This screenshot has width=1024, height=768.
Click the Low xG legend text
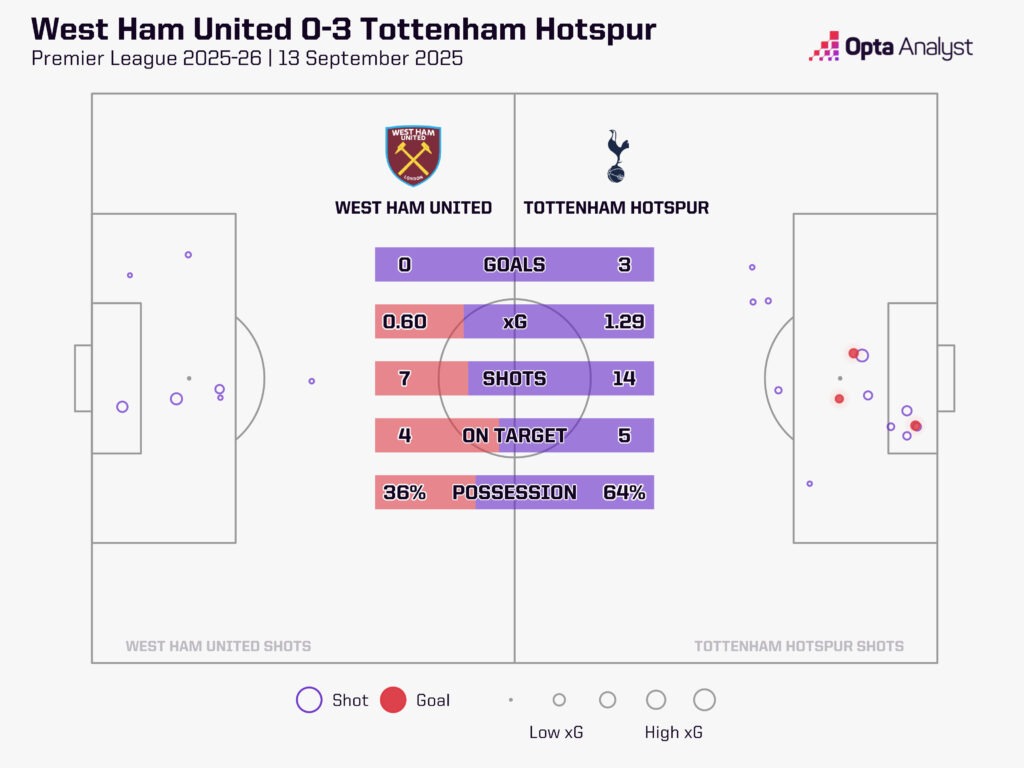tap(556, 733)
